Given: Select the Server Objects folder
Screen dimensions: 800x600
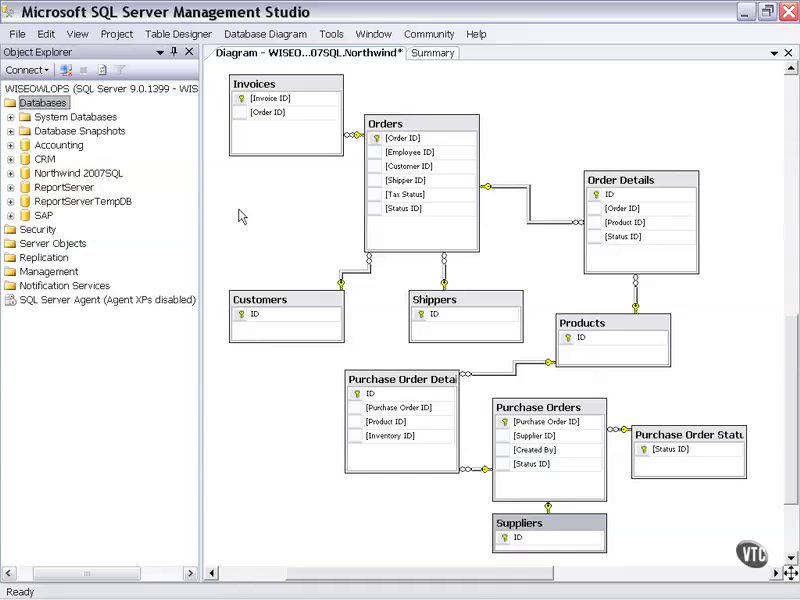Looking at the screenshot, I should (x=53, y=243).
